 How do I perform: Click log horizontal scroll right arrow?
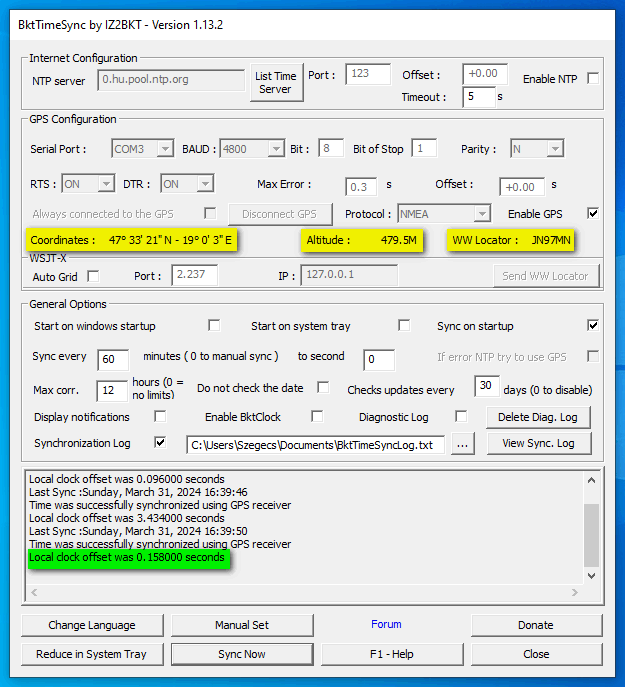575,592
